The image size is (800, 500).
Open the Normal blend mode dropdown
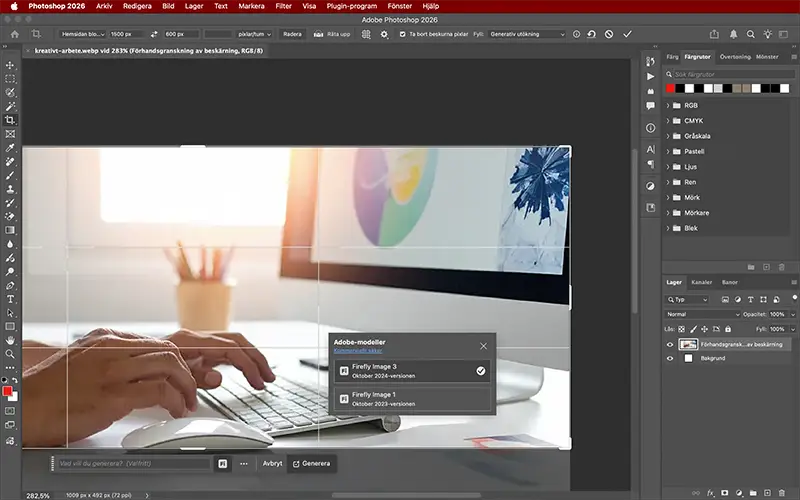(x=702, y=315)
